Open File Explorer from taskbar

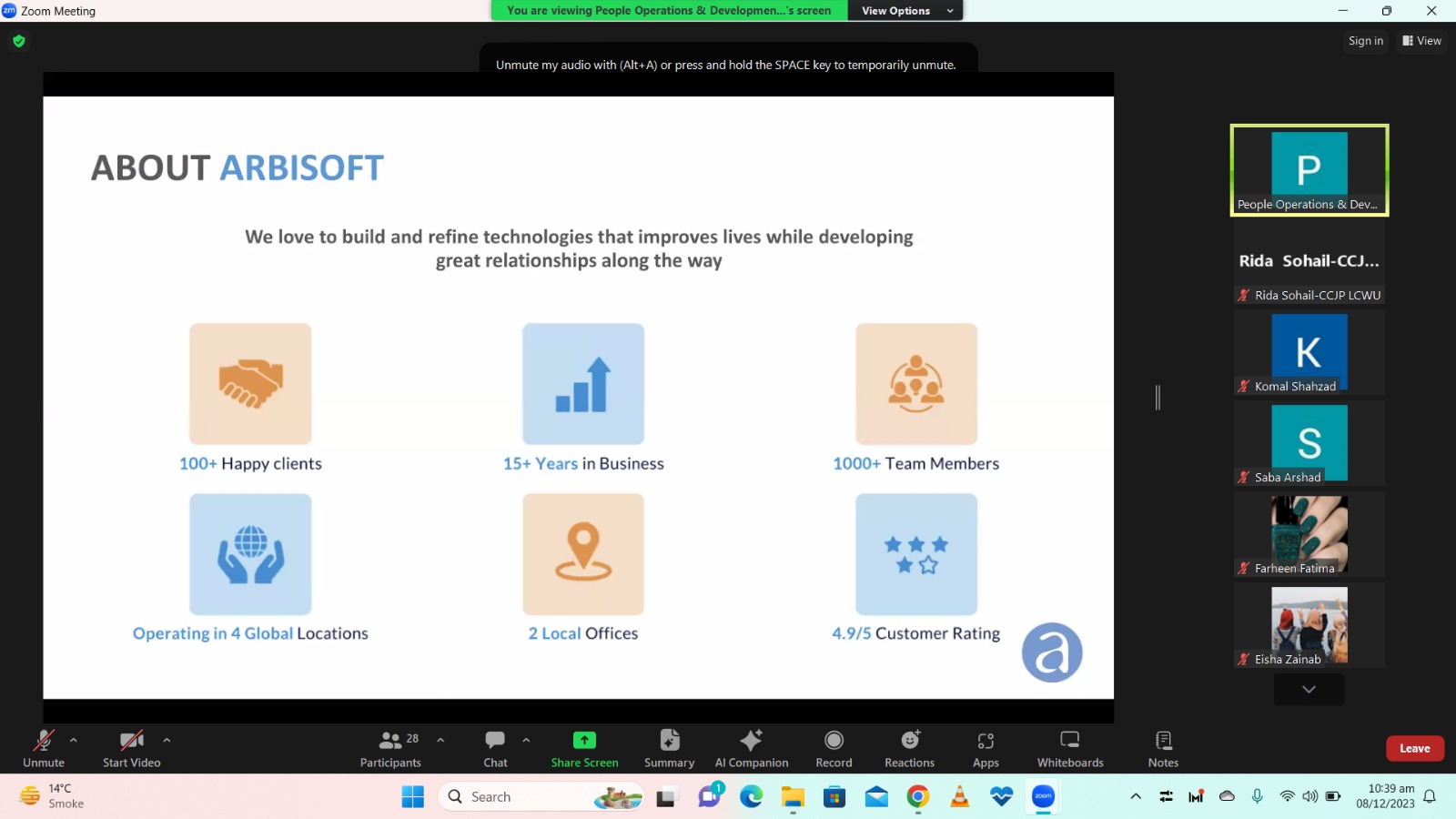tap(793, 797)
